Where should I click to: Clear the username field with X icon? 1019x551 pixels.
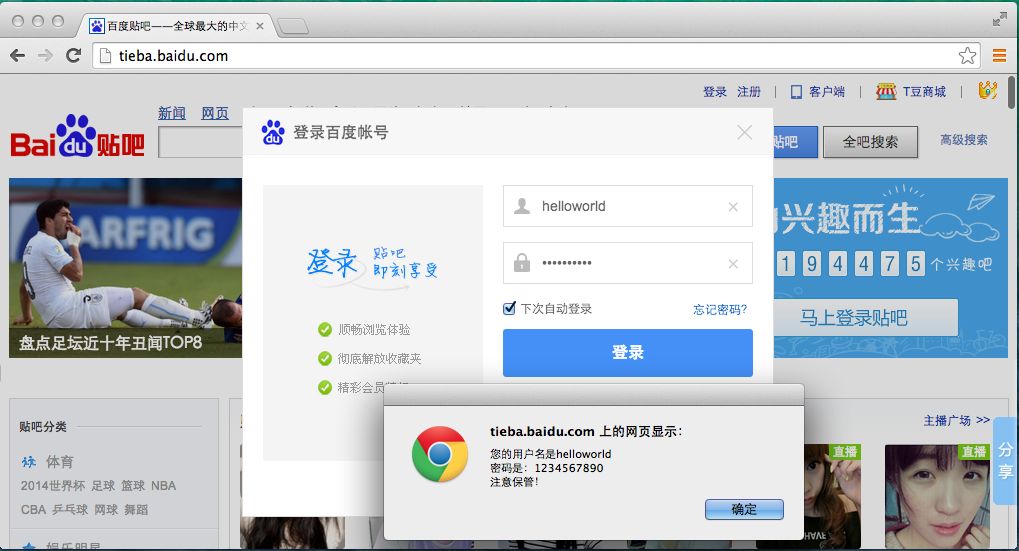coord(733,207)
